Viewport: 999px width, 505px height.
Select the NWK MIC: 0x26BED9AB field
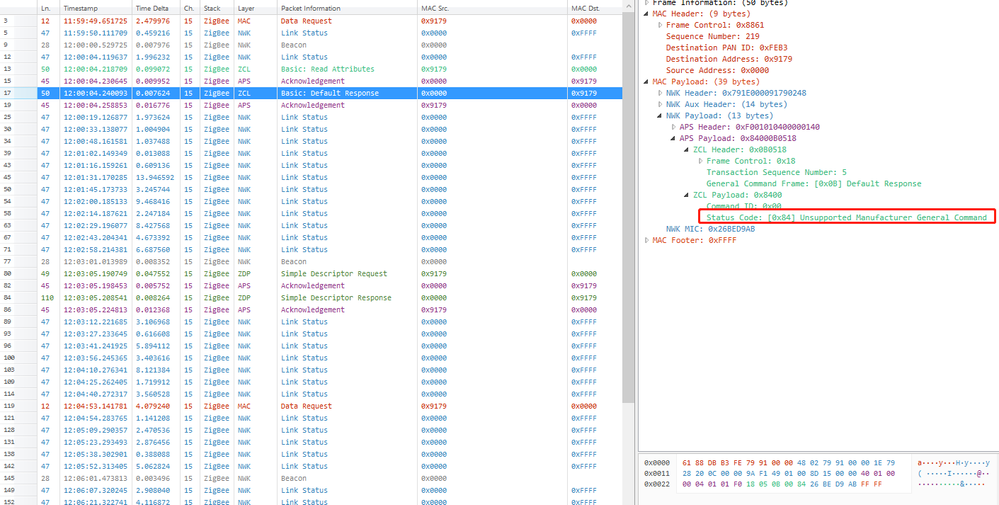(710, 229)
